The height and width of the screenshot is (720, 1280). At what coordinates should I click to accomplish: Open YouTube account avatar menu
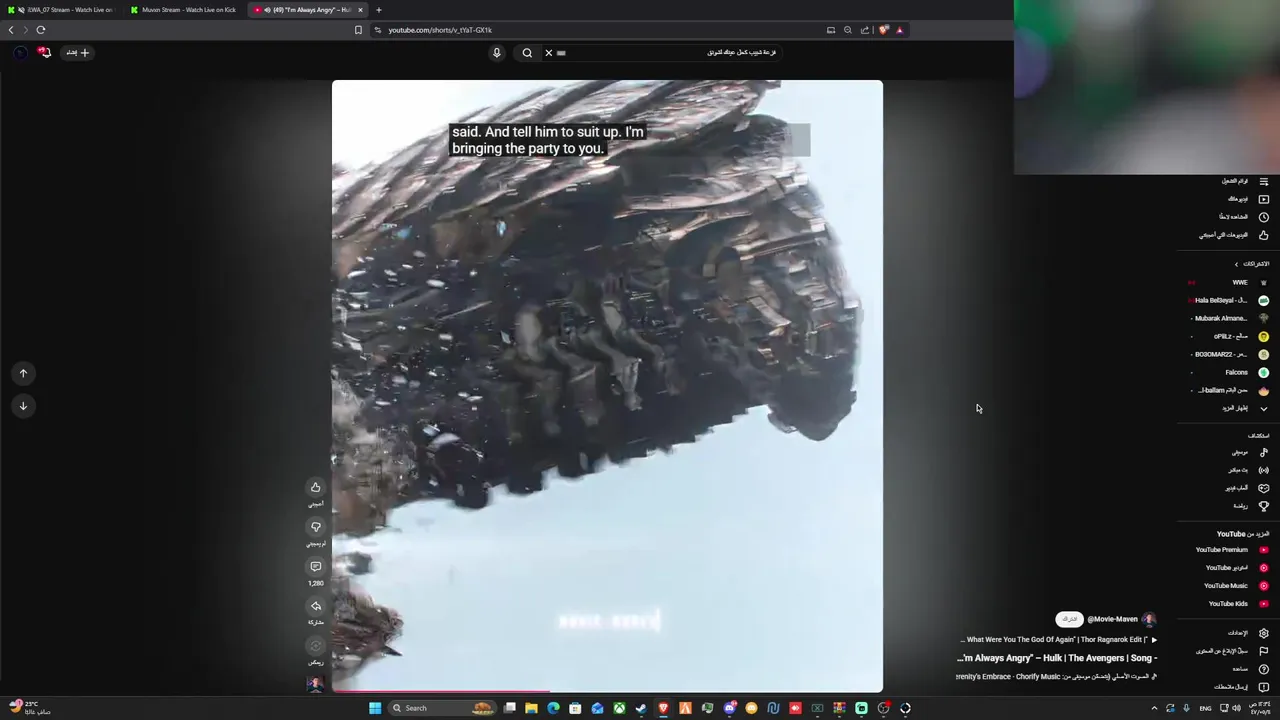[20, 52]
